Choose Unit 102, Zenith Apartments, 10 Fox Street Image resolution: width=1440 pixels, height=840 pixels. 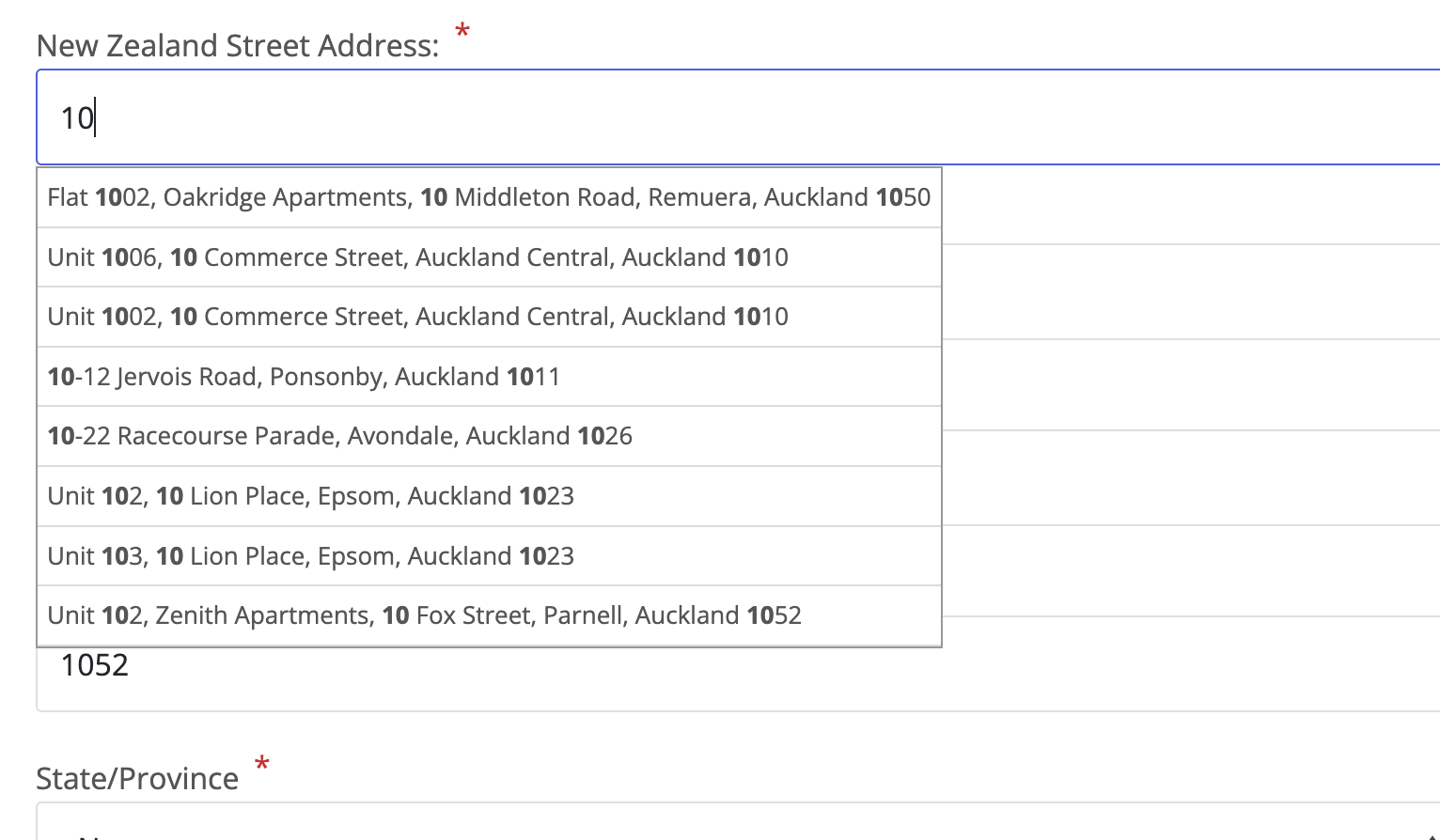point(489,615)
